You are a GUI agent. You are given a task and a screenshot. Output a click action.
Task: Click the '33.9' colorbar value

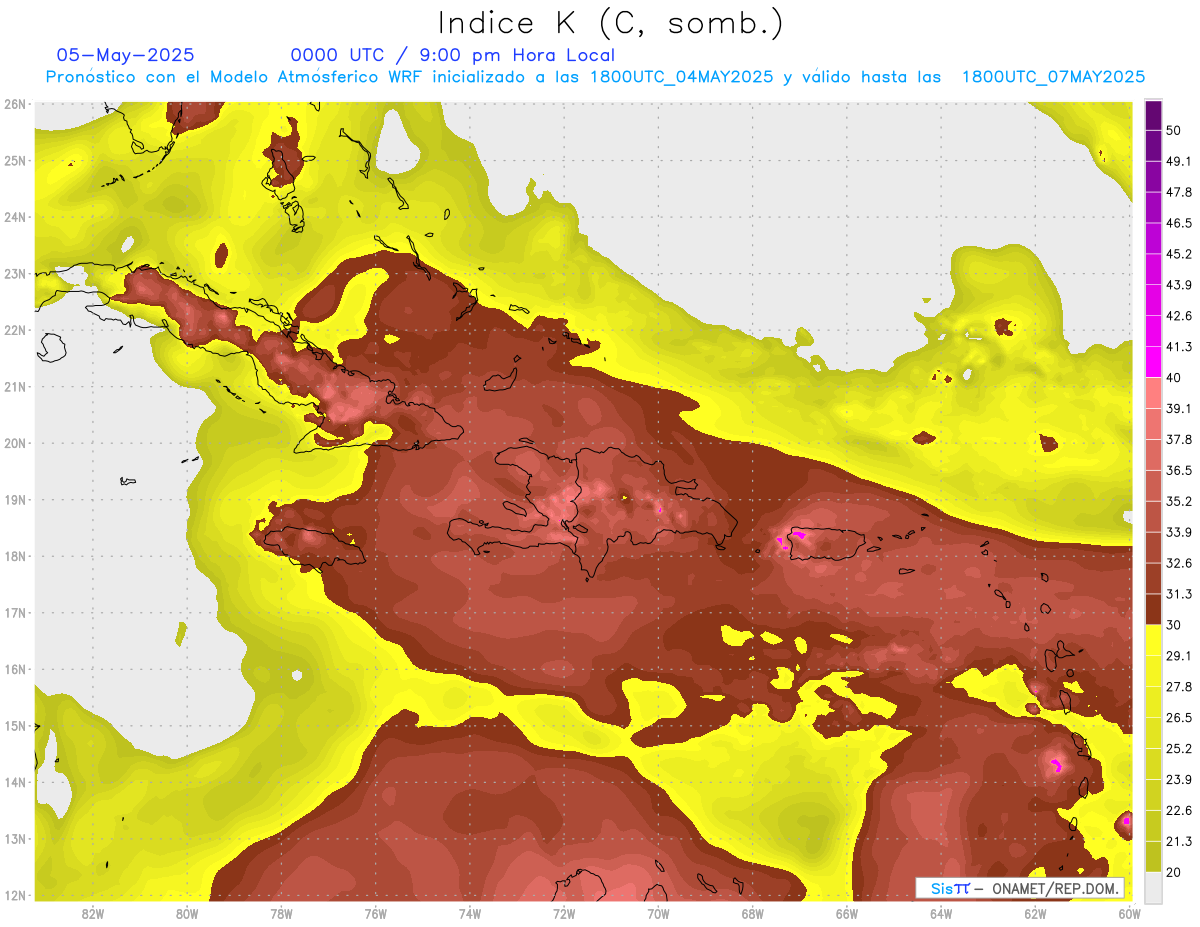pos(1179,532)
